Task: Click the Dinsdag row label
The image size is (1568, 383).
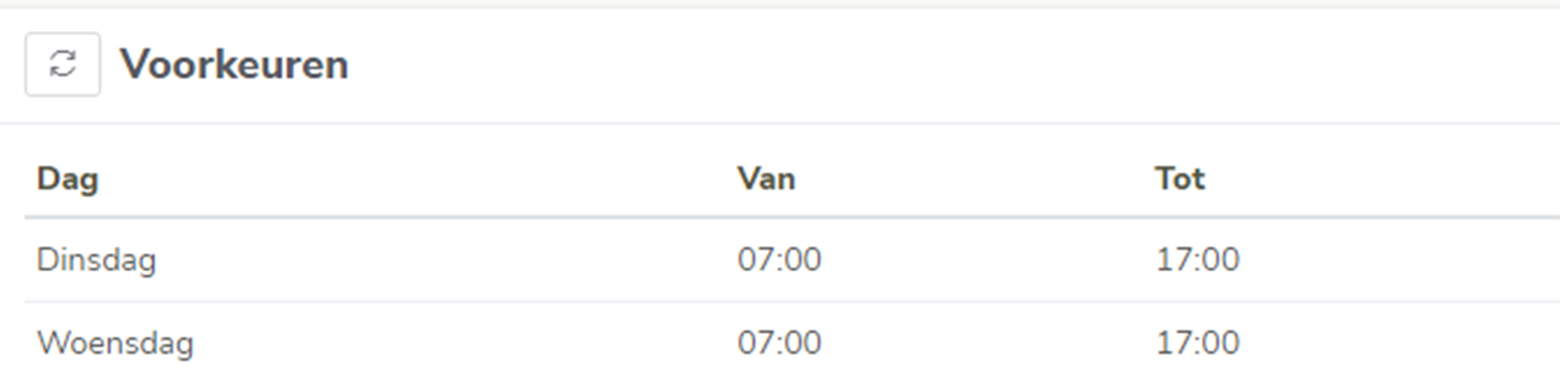Action: 96,260
